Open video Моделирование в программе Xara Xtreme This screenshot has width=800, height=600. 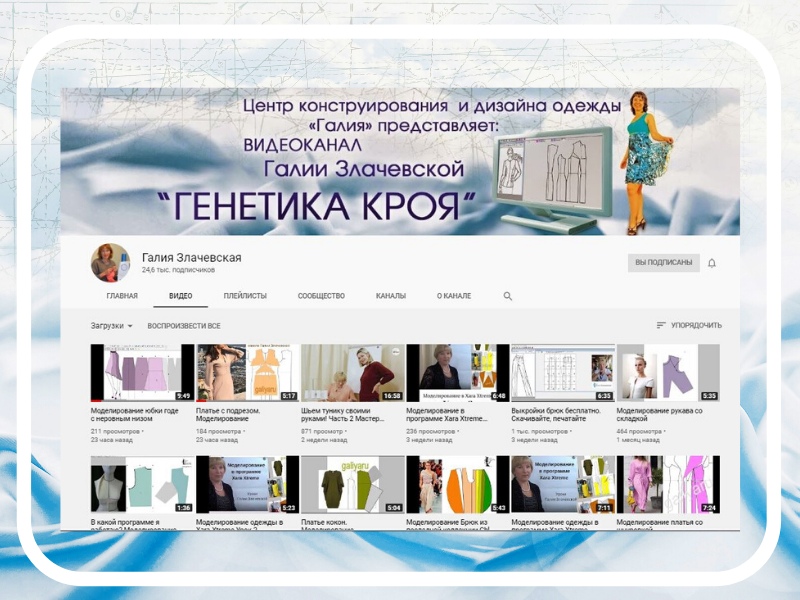coord(447,415)
